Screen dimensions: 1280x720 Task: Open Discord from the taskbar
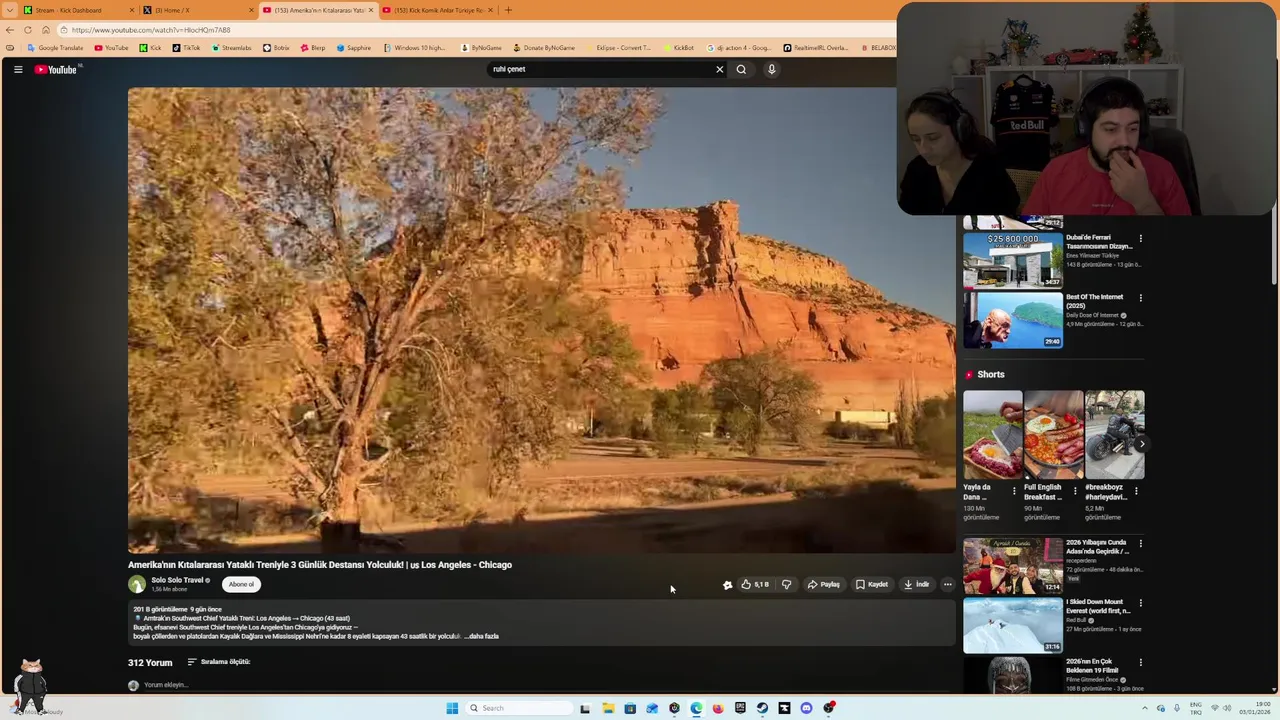click(806, 708)
